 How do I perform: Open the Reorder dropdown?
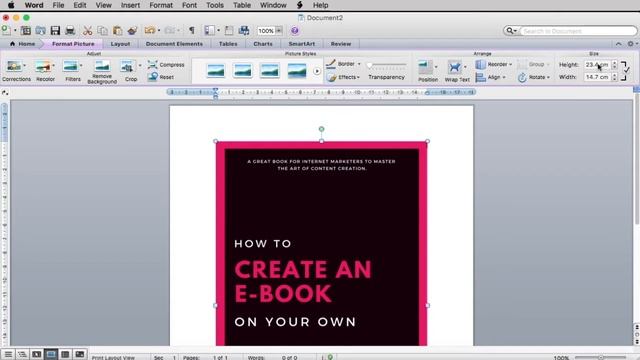tap(494, 64)
